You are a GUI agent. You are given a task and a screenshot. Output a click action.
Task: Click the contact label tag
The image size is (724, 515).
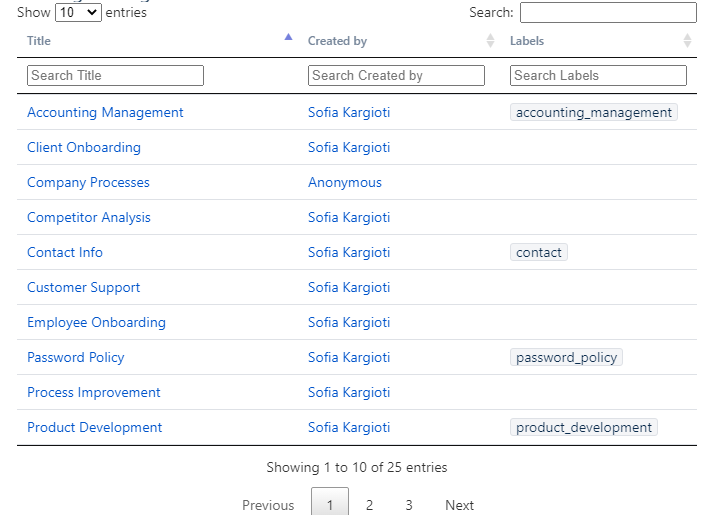(539, 253)
